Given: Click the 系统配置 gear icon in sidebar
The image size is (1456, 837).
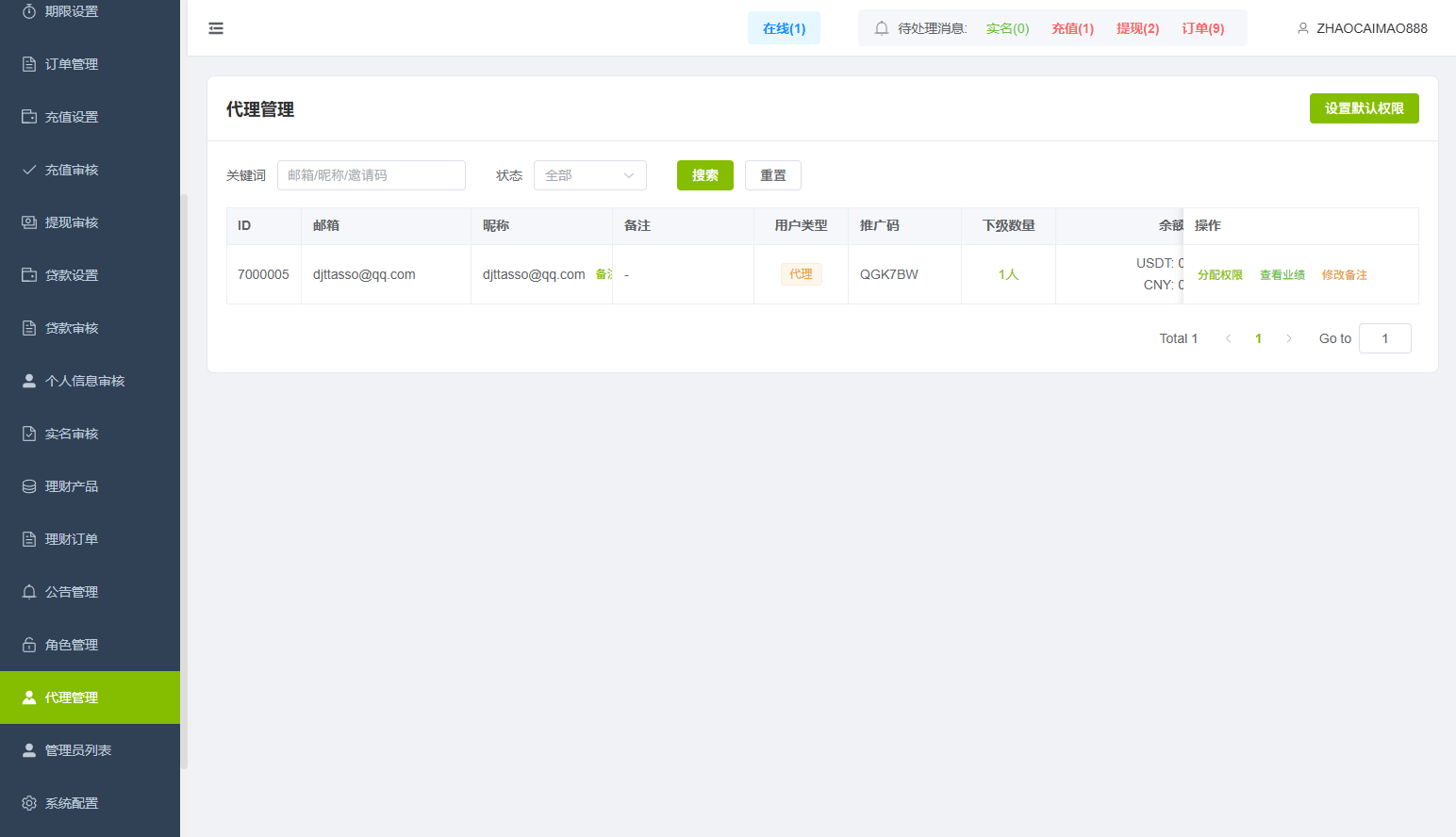Looking at the screenshot, I should coord(29,803).
